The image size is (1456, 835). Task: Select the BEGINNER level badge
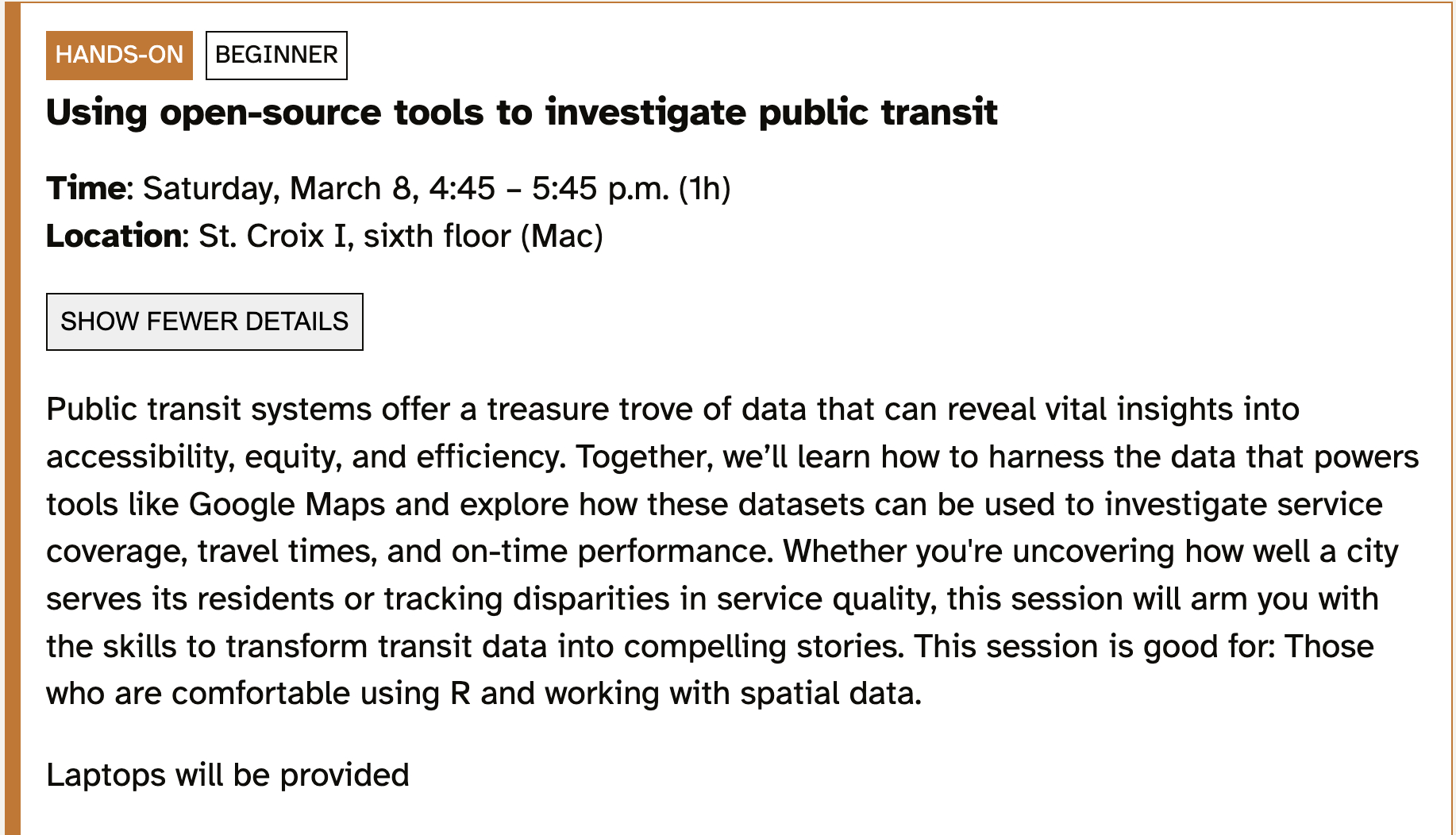276,55
